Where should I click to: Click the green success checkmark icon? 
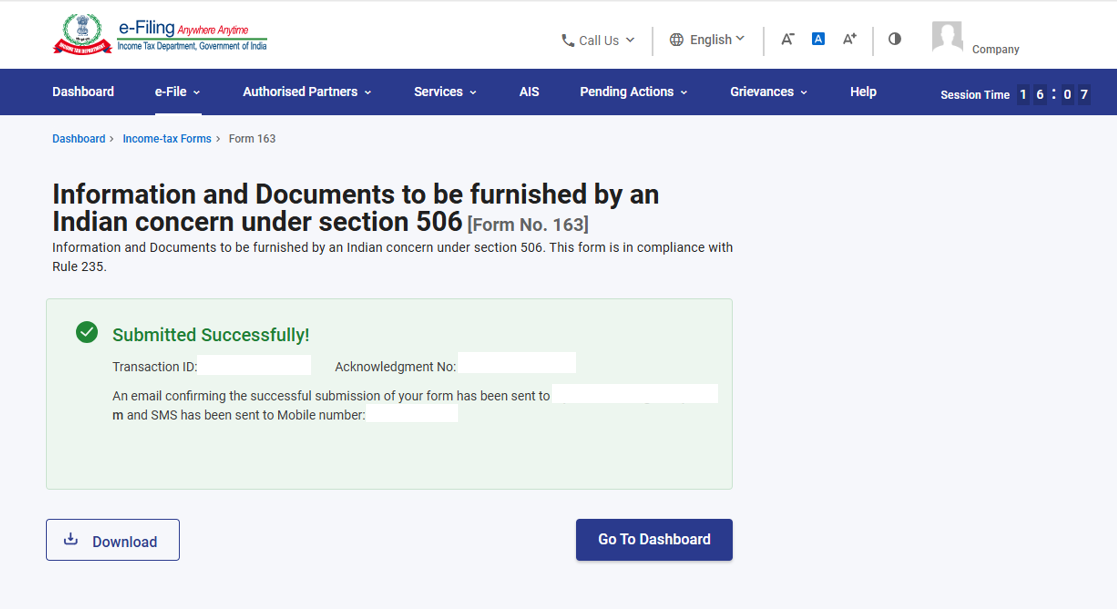pyautogui.click(x=87, y=332)
